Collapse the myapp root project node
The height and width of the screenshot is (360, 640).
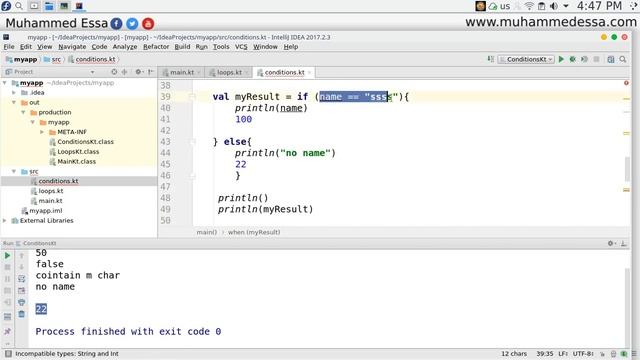[5, 83]
